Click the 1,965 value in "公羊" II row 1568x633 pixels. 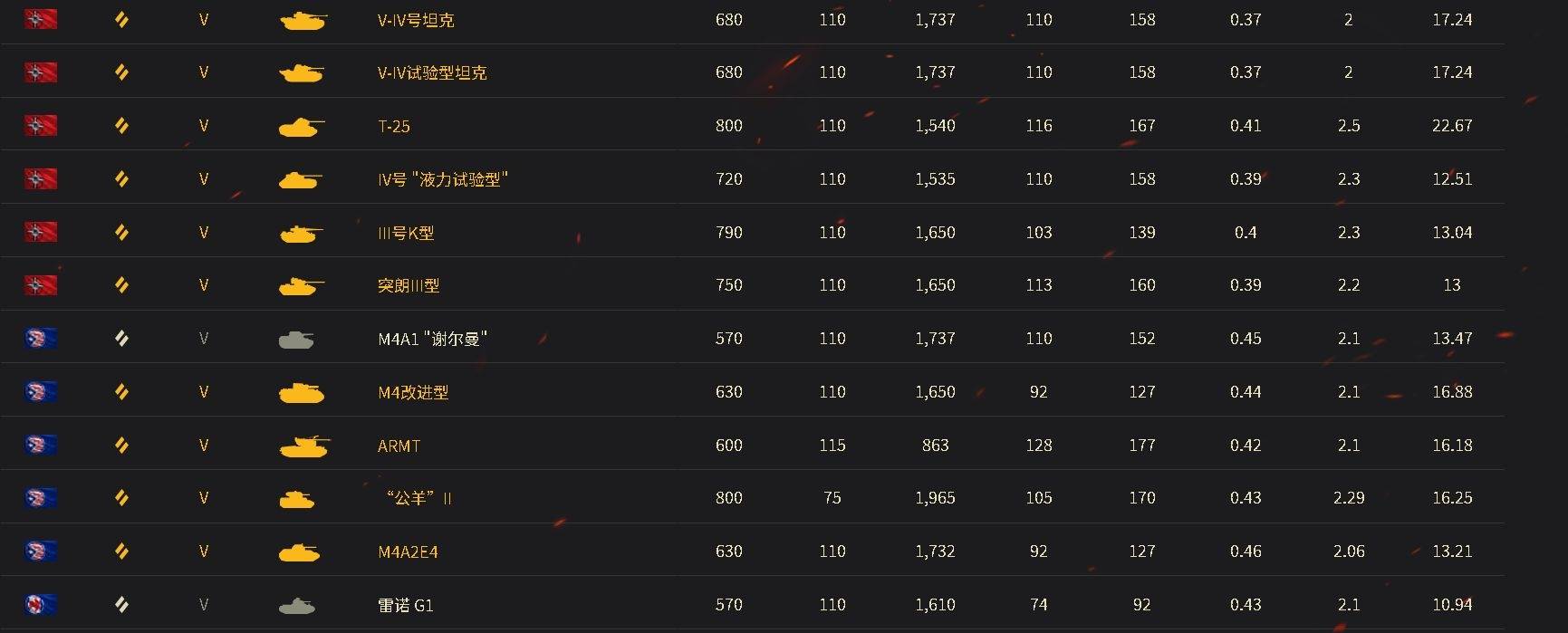(935, 498)
